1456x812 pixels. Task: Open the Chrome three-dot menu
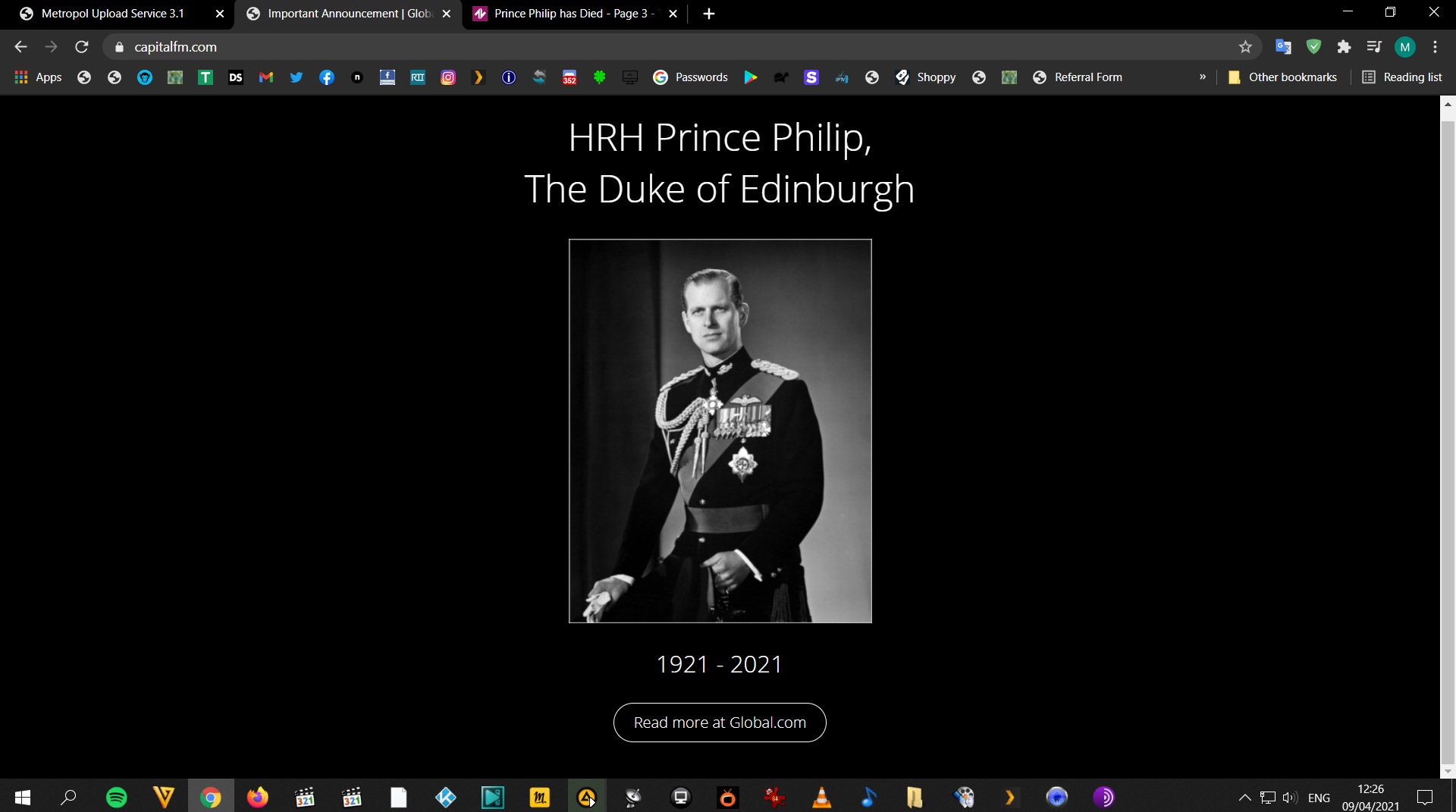tap(1435, 47)
